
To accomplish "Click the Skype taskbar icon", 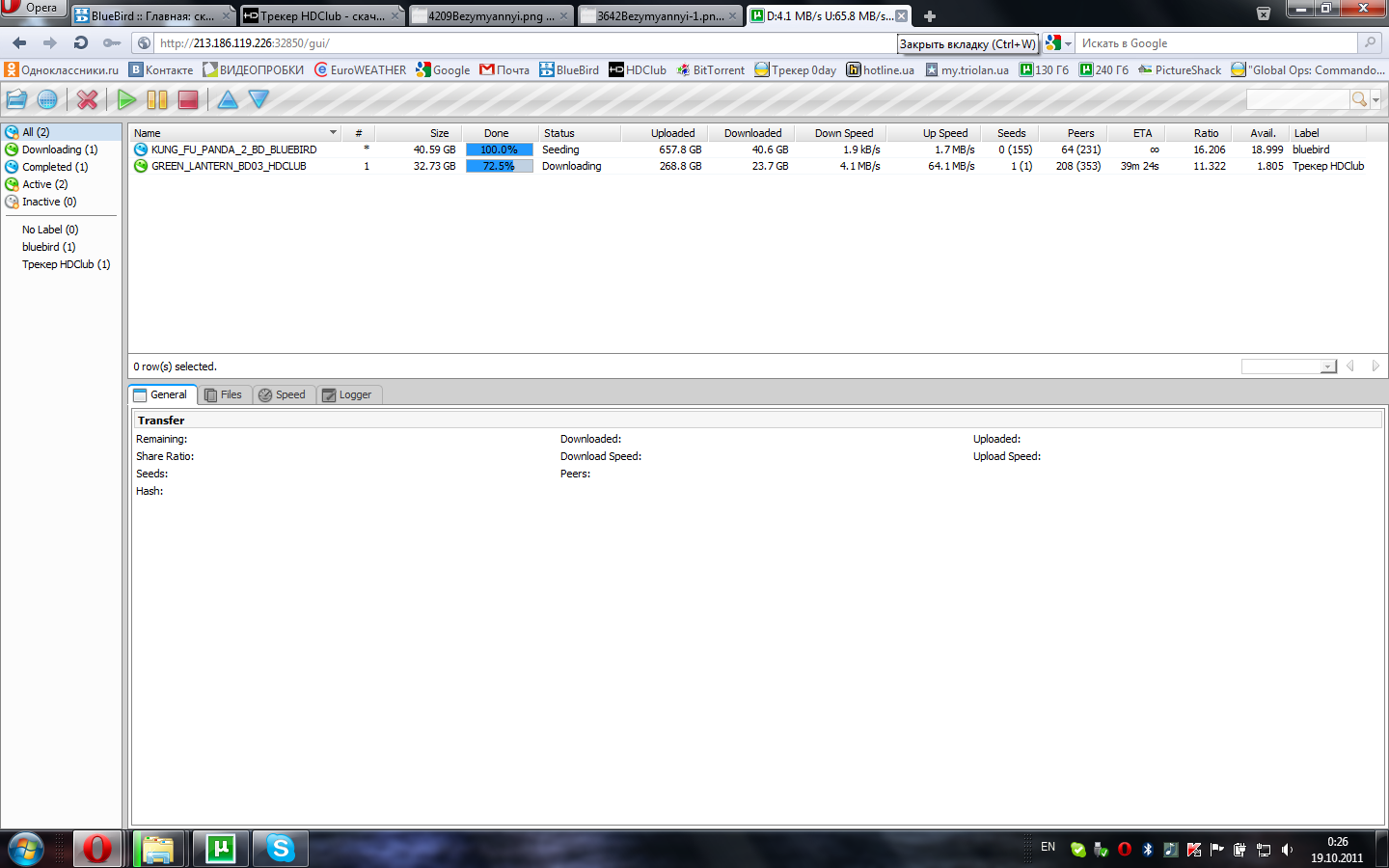I will 280,849.
